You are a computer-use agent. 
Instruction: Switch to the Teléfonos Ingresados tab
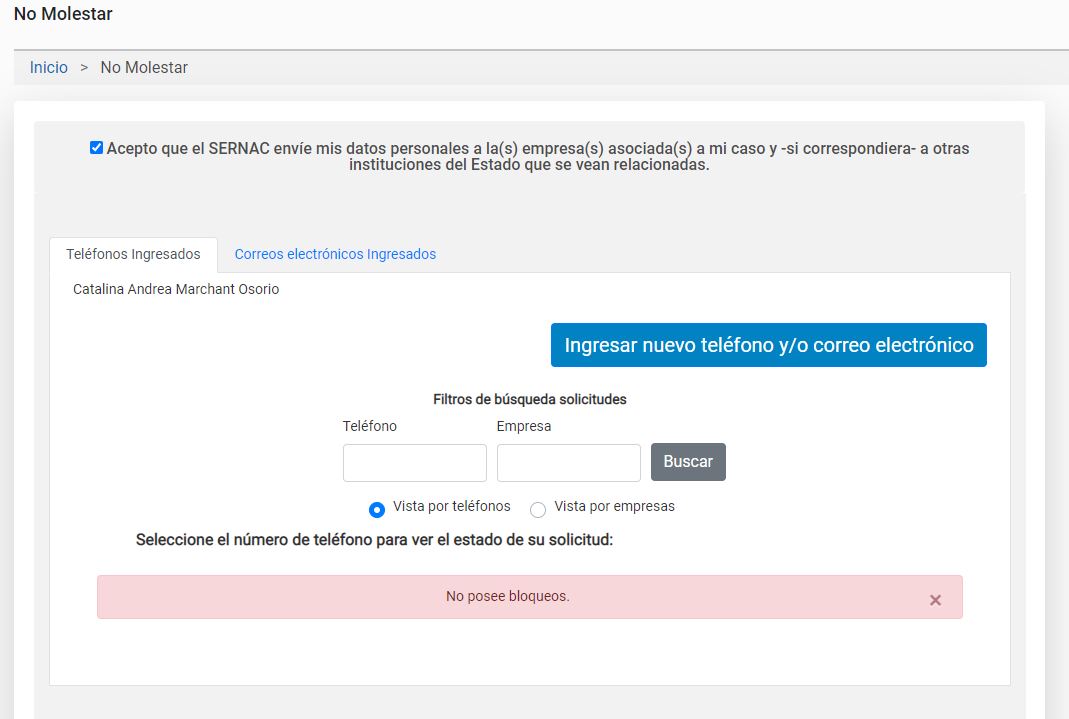pyautogui.click(x=133, y=254)
